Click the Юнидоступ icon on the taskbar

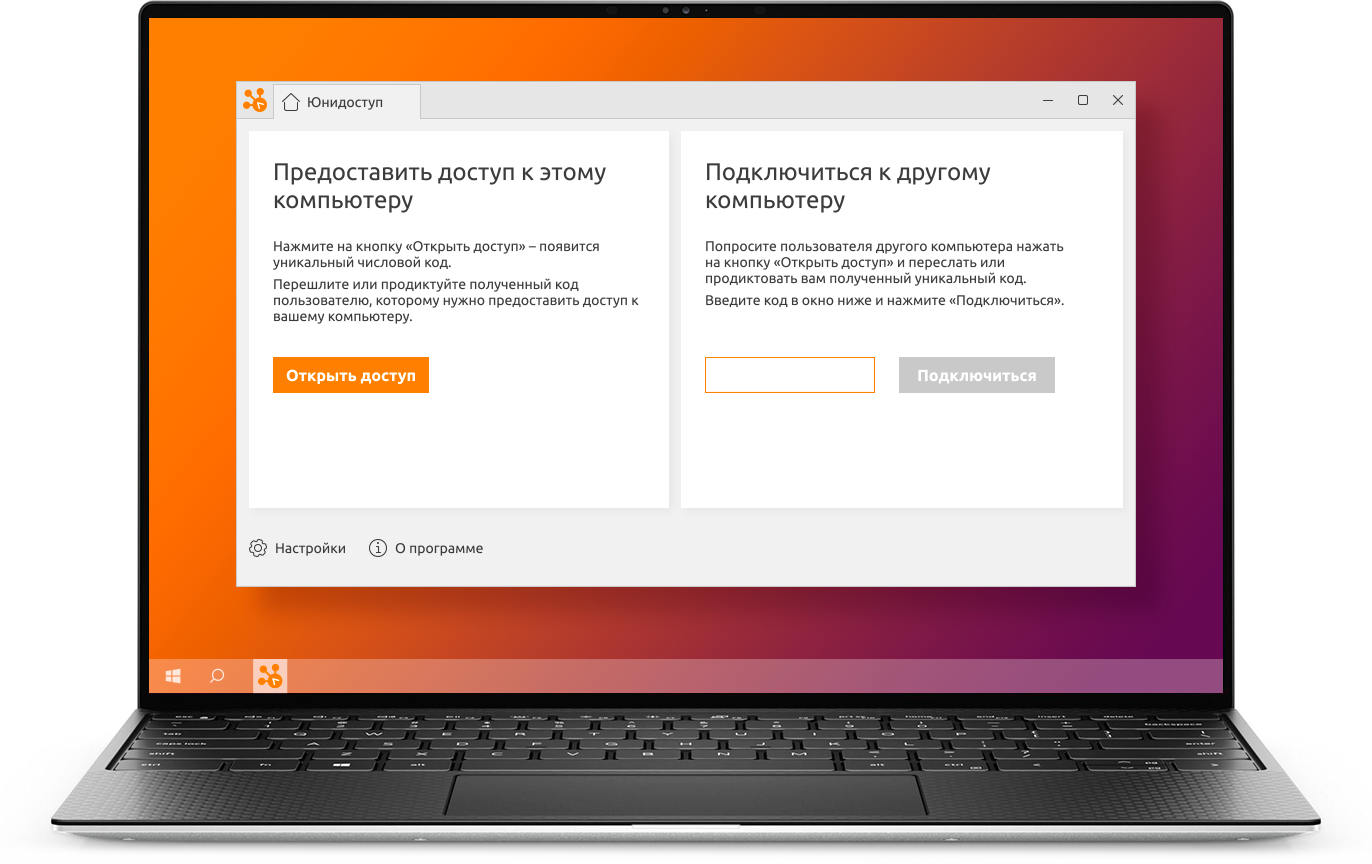(270, 676)
